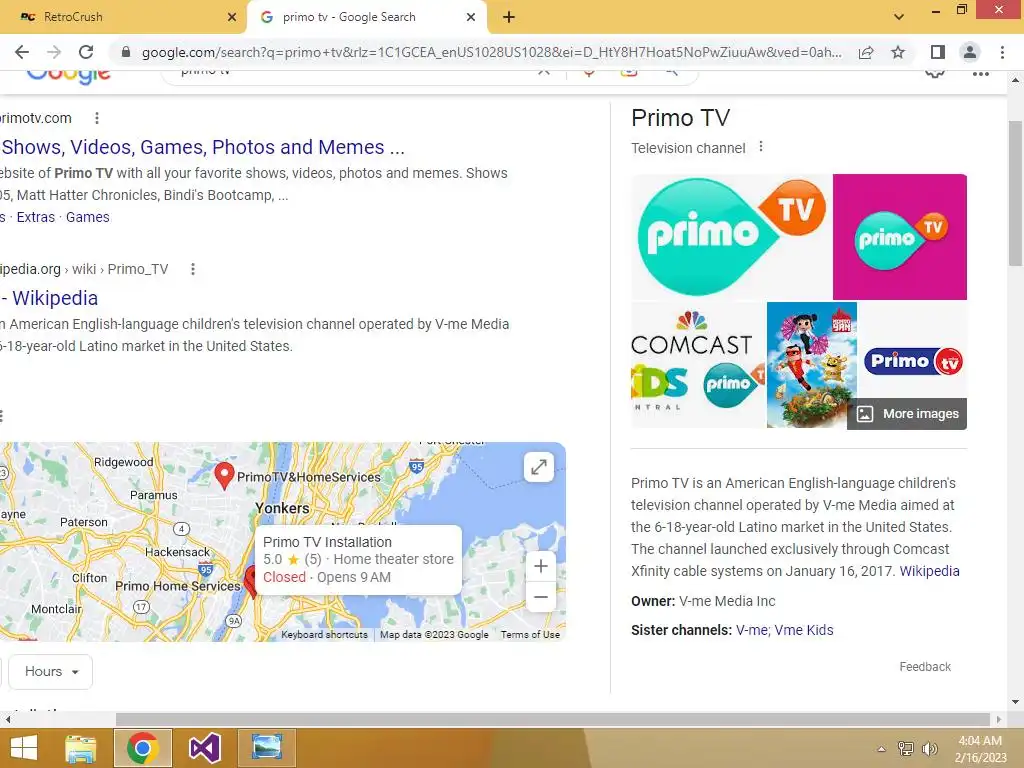Open the cartoon characters poster image
The width and height of the screenshot is (1024, 768).
tap(812, 364)
